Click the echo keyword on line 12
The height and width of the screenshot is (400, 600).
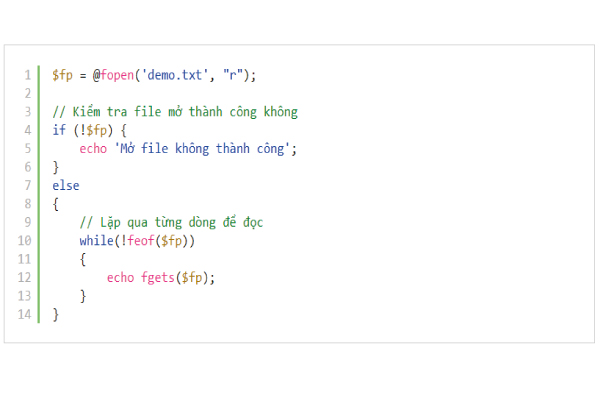[x=119, y=278]
